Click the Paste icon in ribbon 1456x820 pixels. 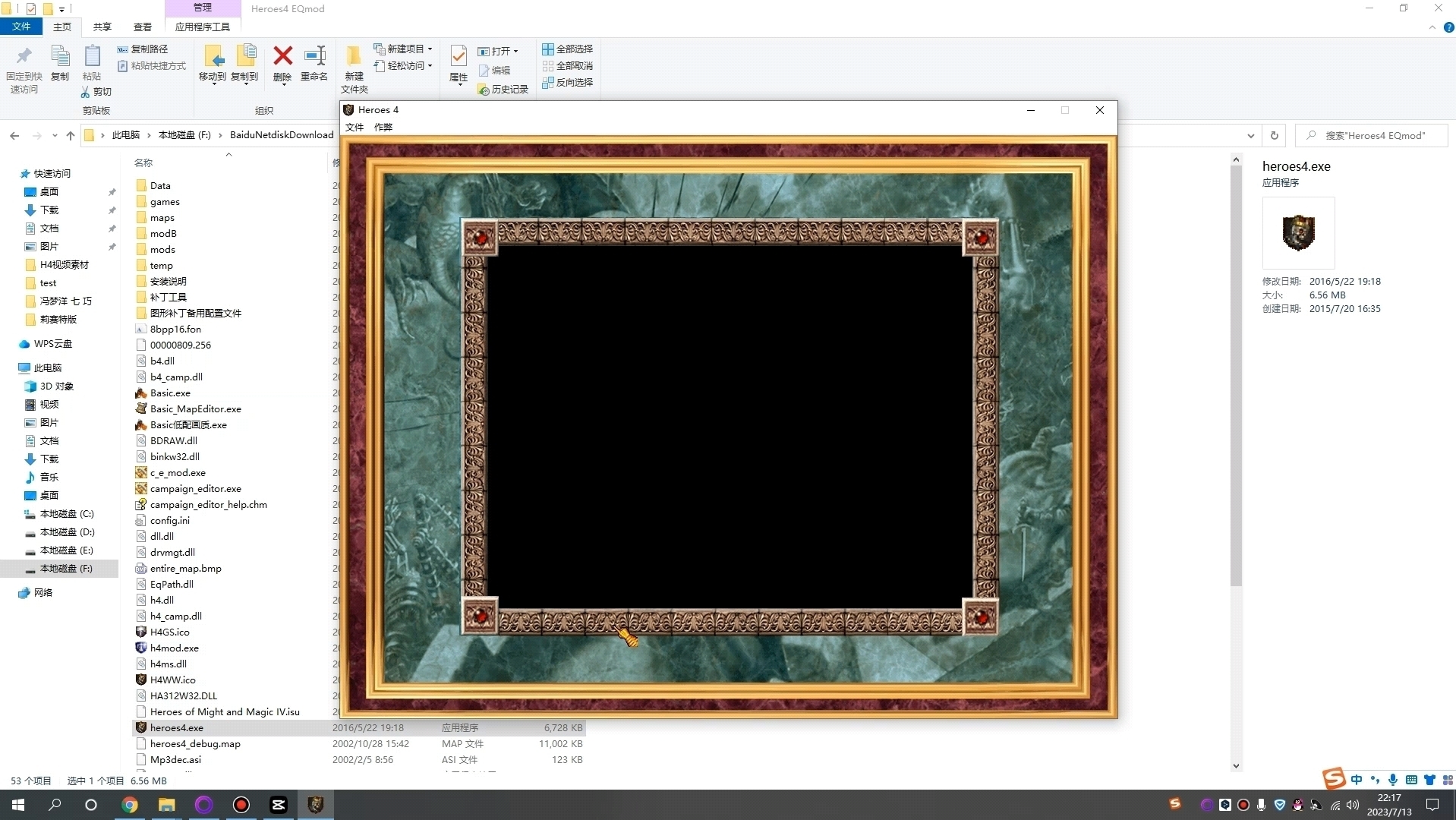pos(92,57)
